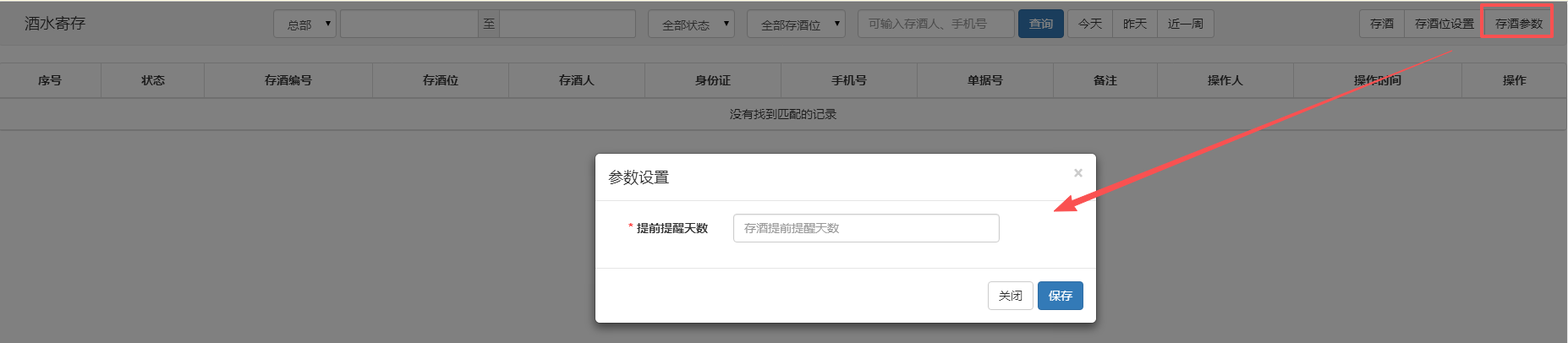Expand the 全部状态 status dropdown

(x=691, y=24)
